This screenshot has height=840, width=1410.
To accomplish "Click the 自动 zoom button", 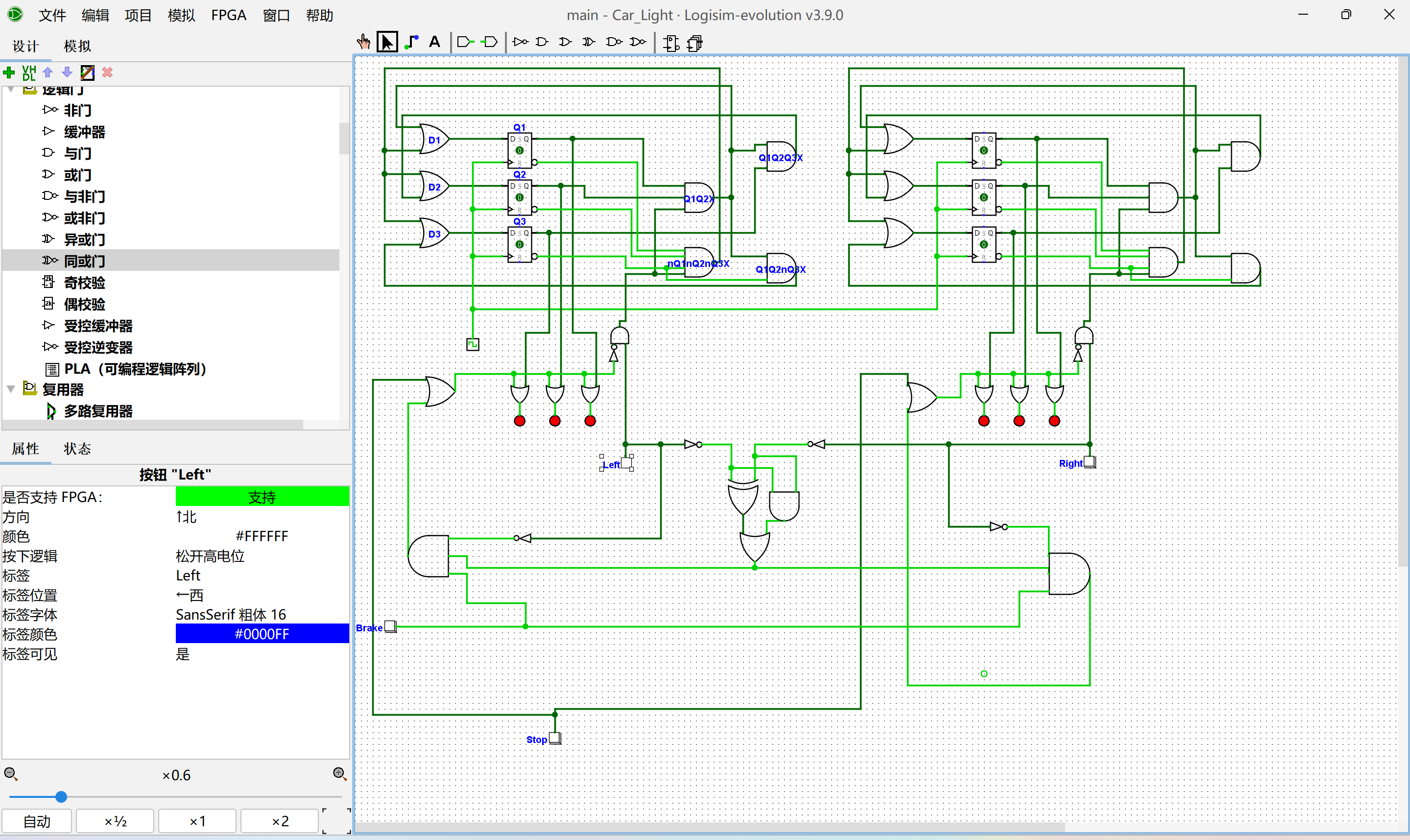I will click(37, 821).
